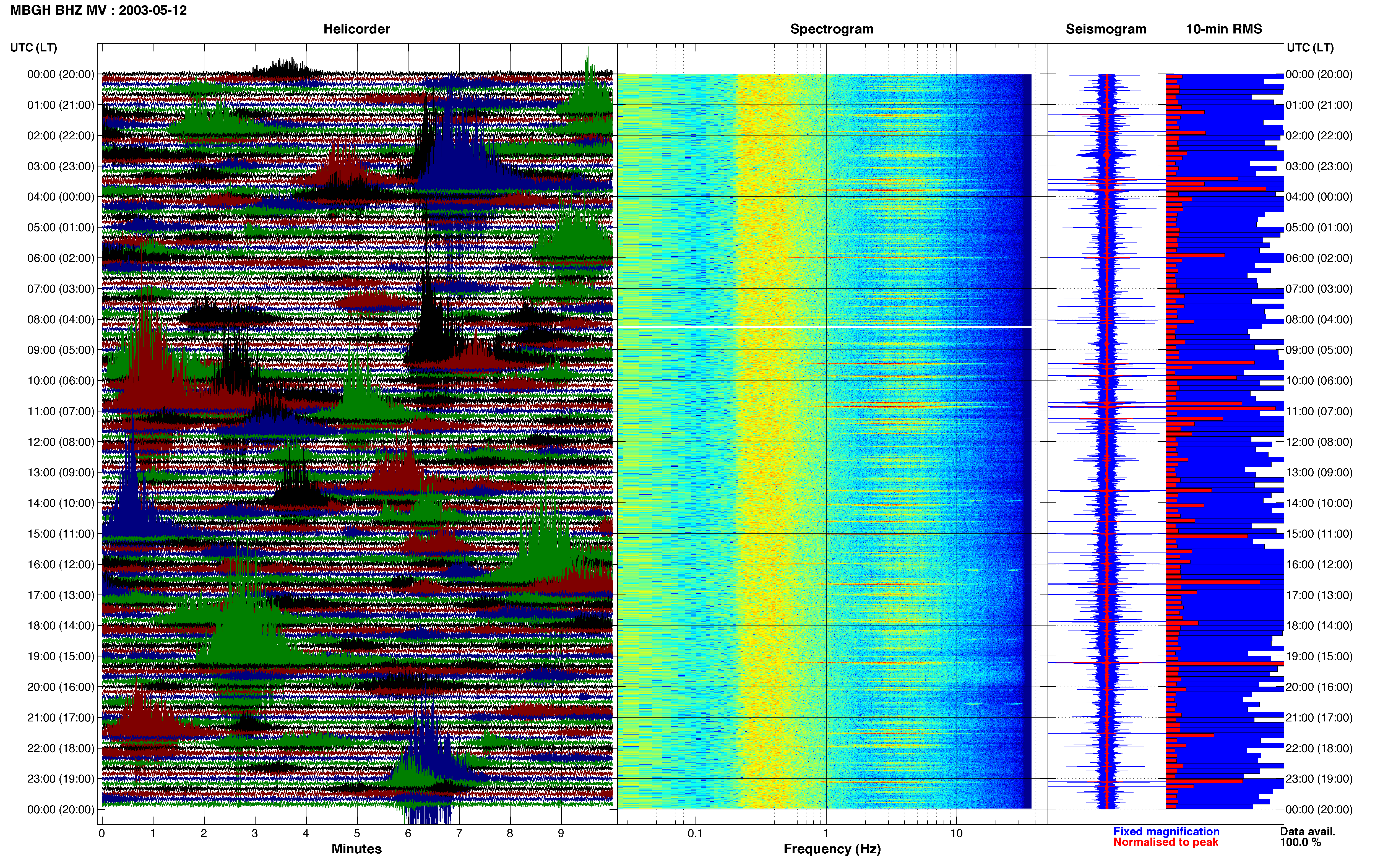Click the plot title 'MBGH BHZ MV : 2003-05-12'
Image resolution: width=1388 pixels, height=868 pixels.
coord(98,10)
